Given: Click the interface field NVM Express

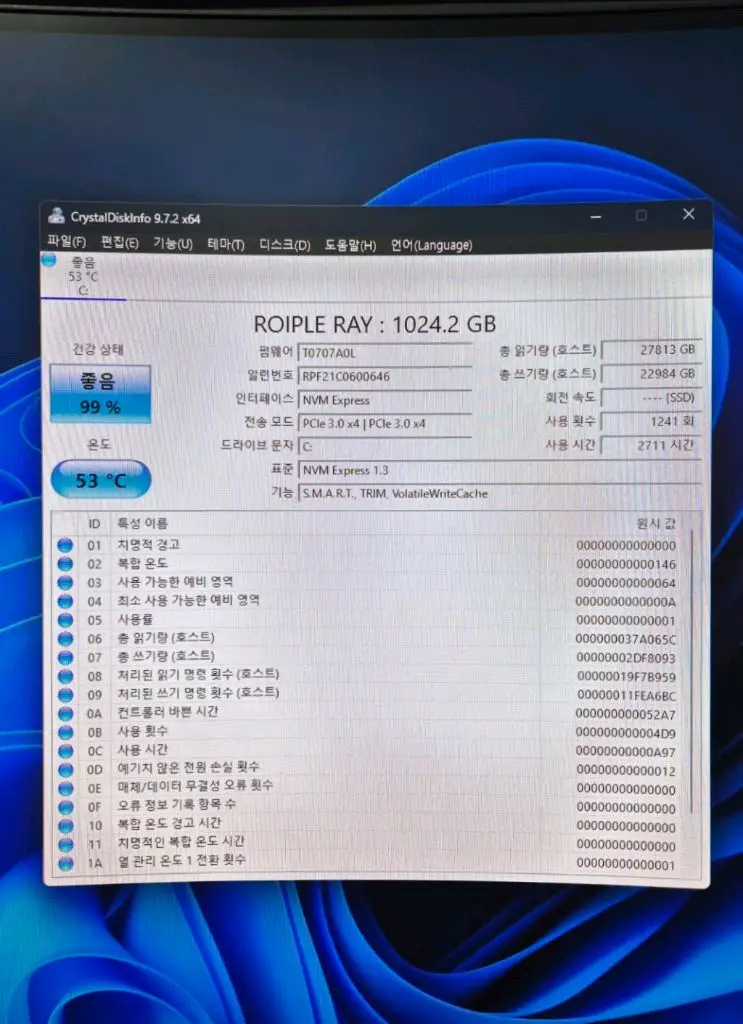Looking at the screenshot, I should click(385, 400).
